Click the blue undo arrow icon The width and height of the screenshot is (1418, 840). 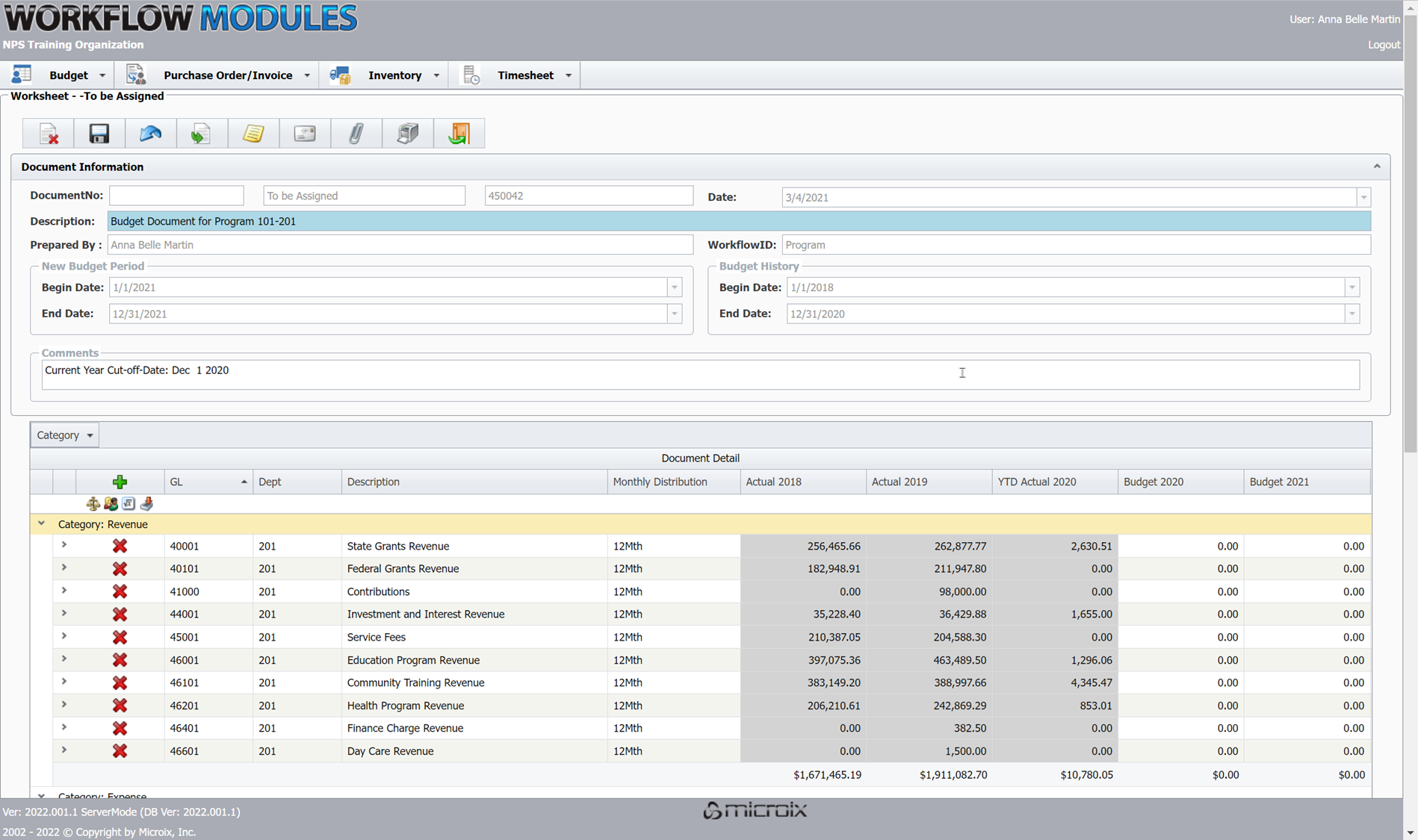tap(150, 134)
